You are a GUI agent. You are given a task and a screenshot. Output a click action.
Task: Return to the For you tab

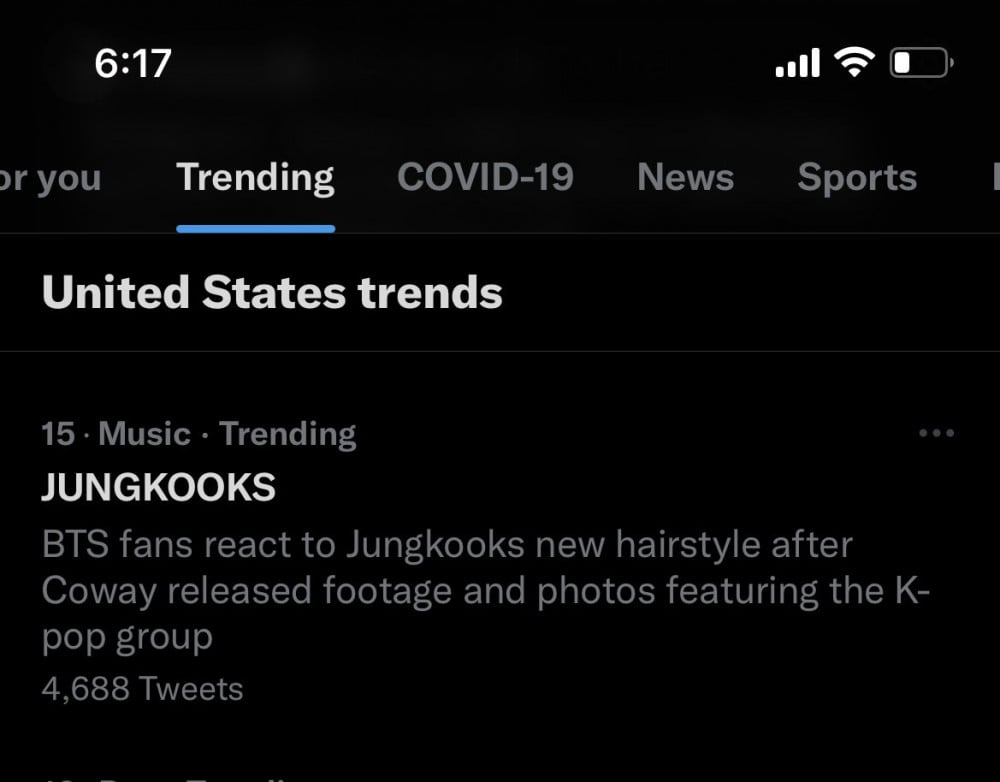click(50, 178)
